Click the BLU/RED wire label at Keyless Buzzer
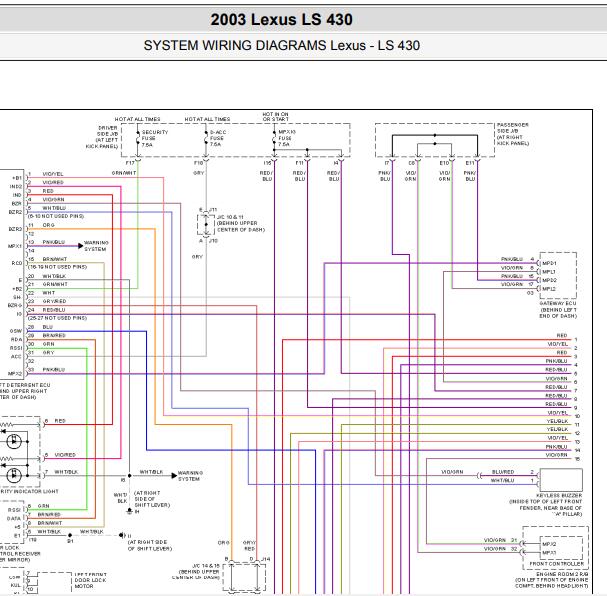 click(x=502, y=472)
